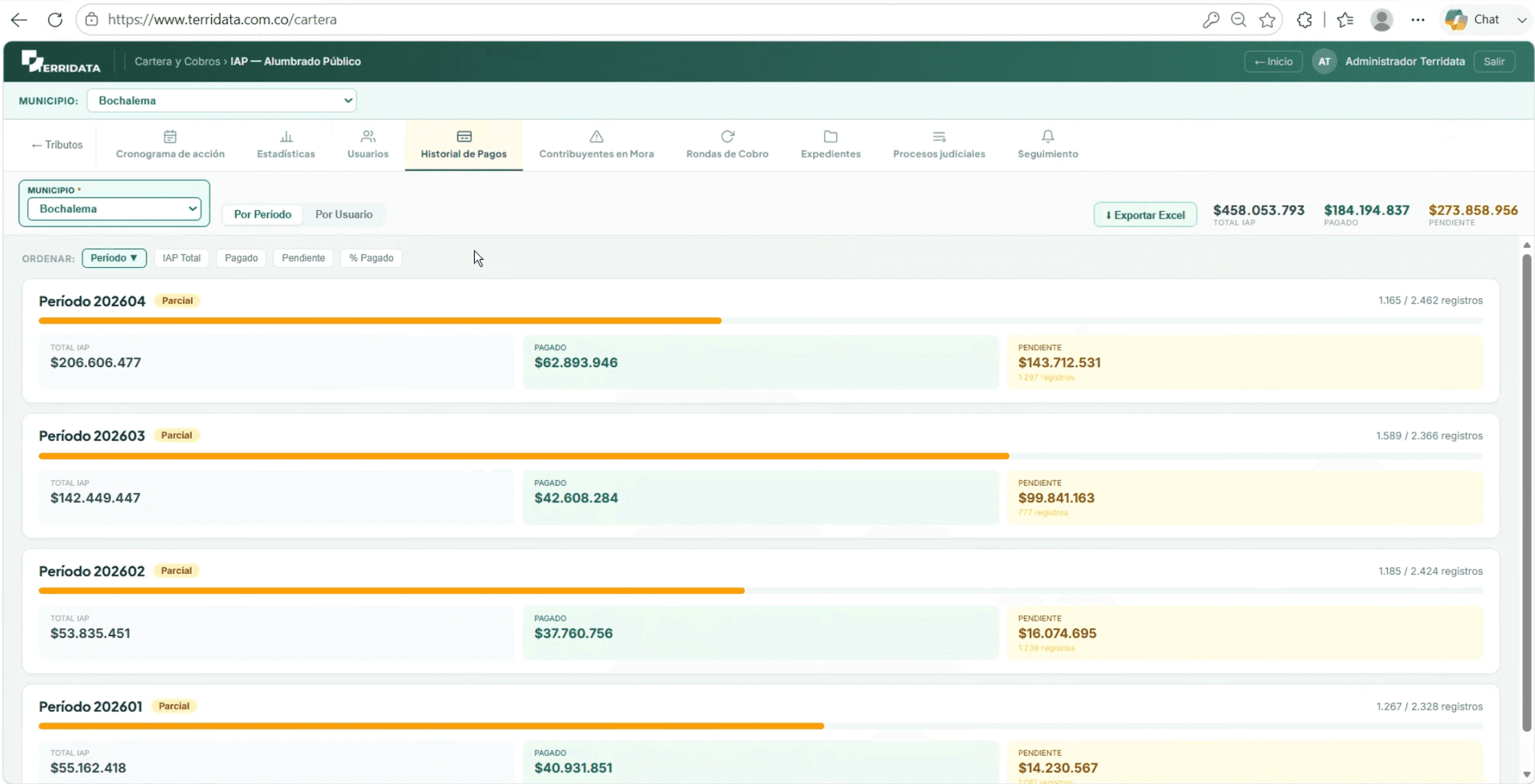Click the browser back arrow
This screenshot has height=784, width=1535.
(19, 19)
